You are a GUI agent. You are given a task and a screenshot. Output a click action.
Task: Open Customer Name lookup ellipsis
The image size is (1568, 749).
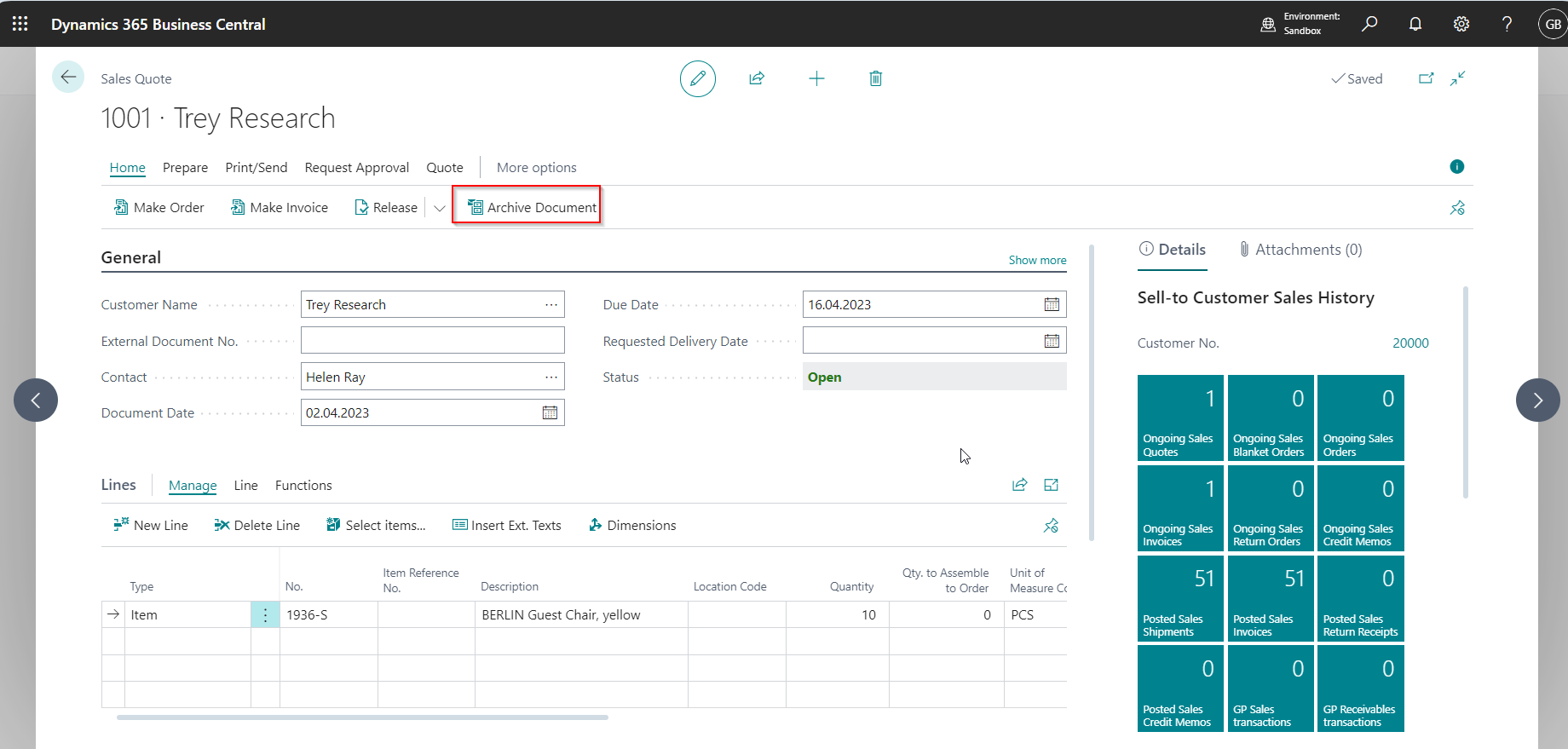551,304
